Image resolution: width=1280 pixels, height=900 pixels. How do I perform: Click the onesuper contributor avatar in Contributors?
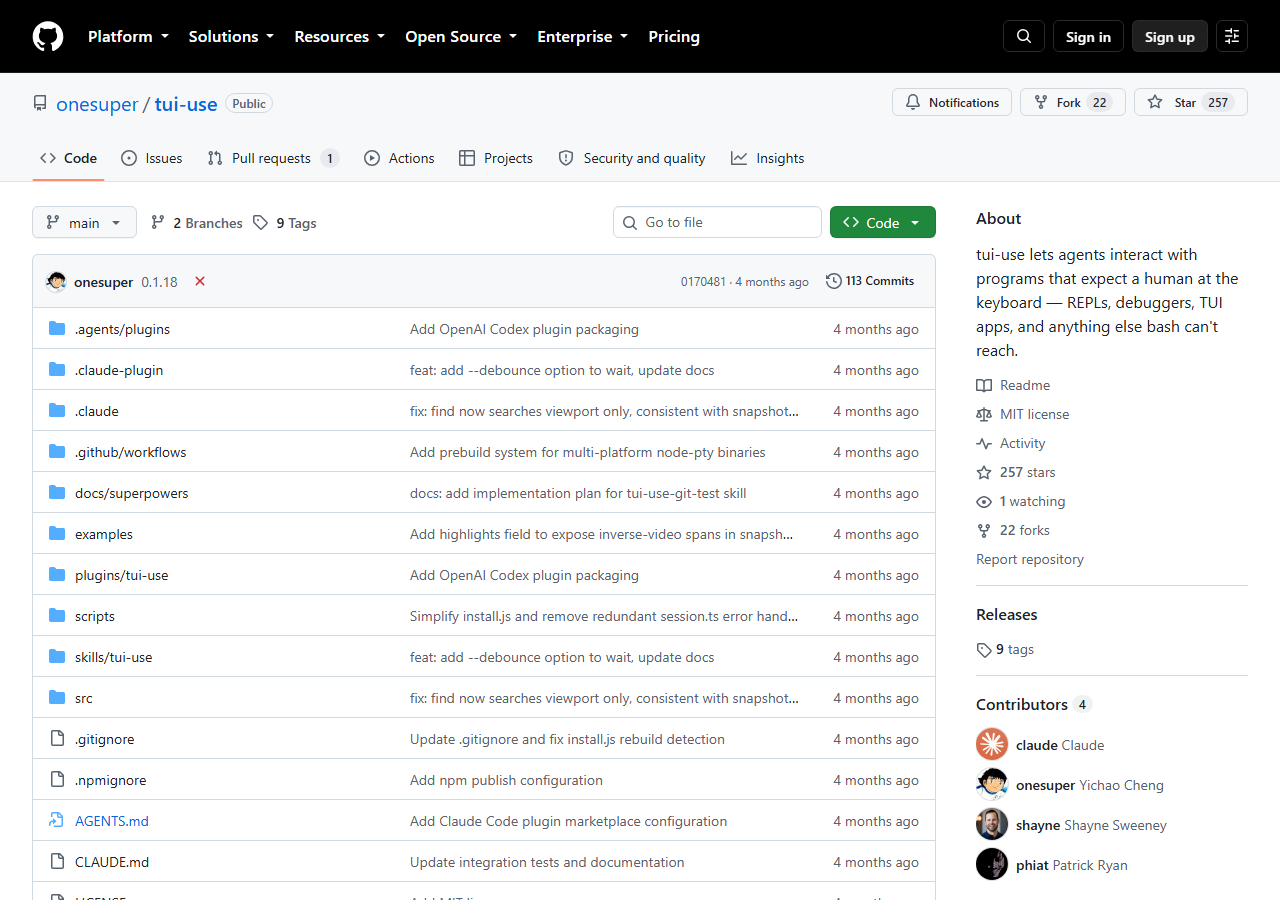(x=992, y=784)
